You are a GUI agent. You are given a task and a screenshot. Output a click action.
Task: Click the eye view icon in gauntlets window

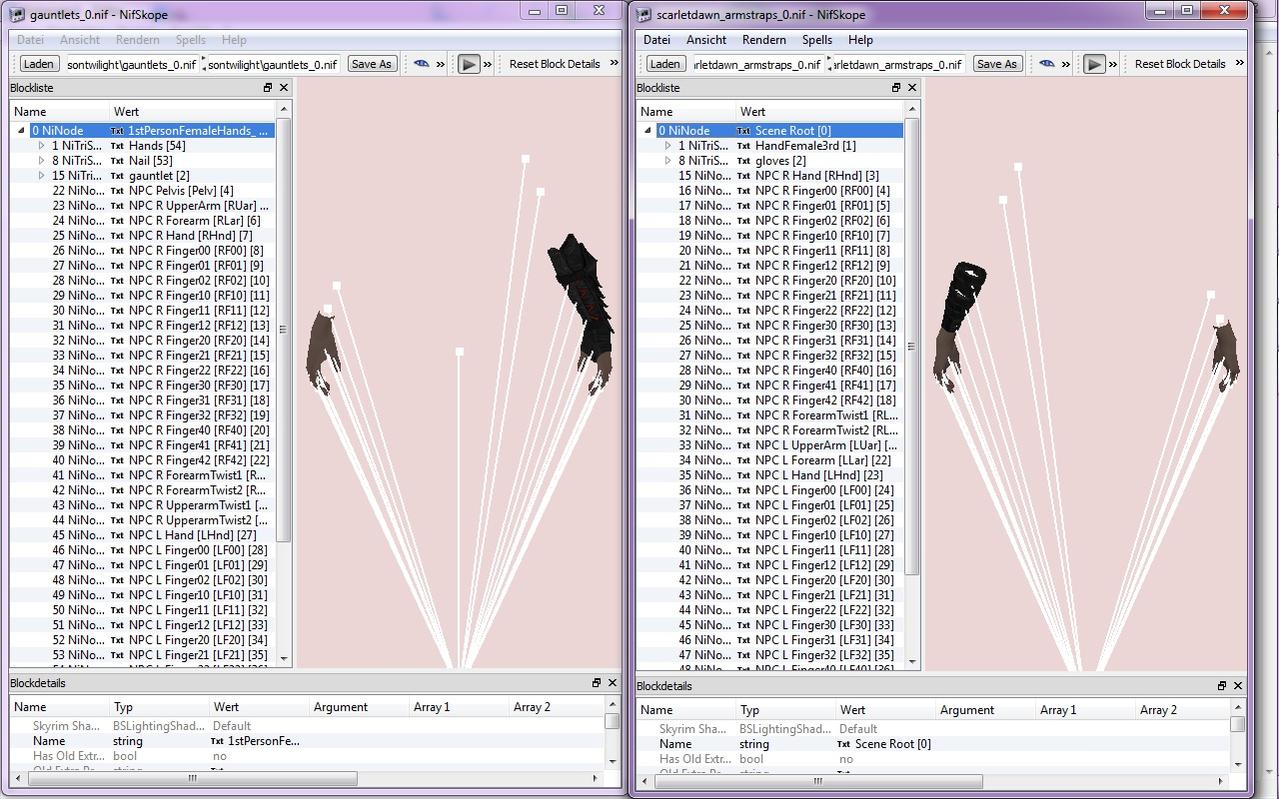click(421, 64)
